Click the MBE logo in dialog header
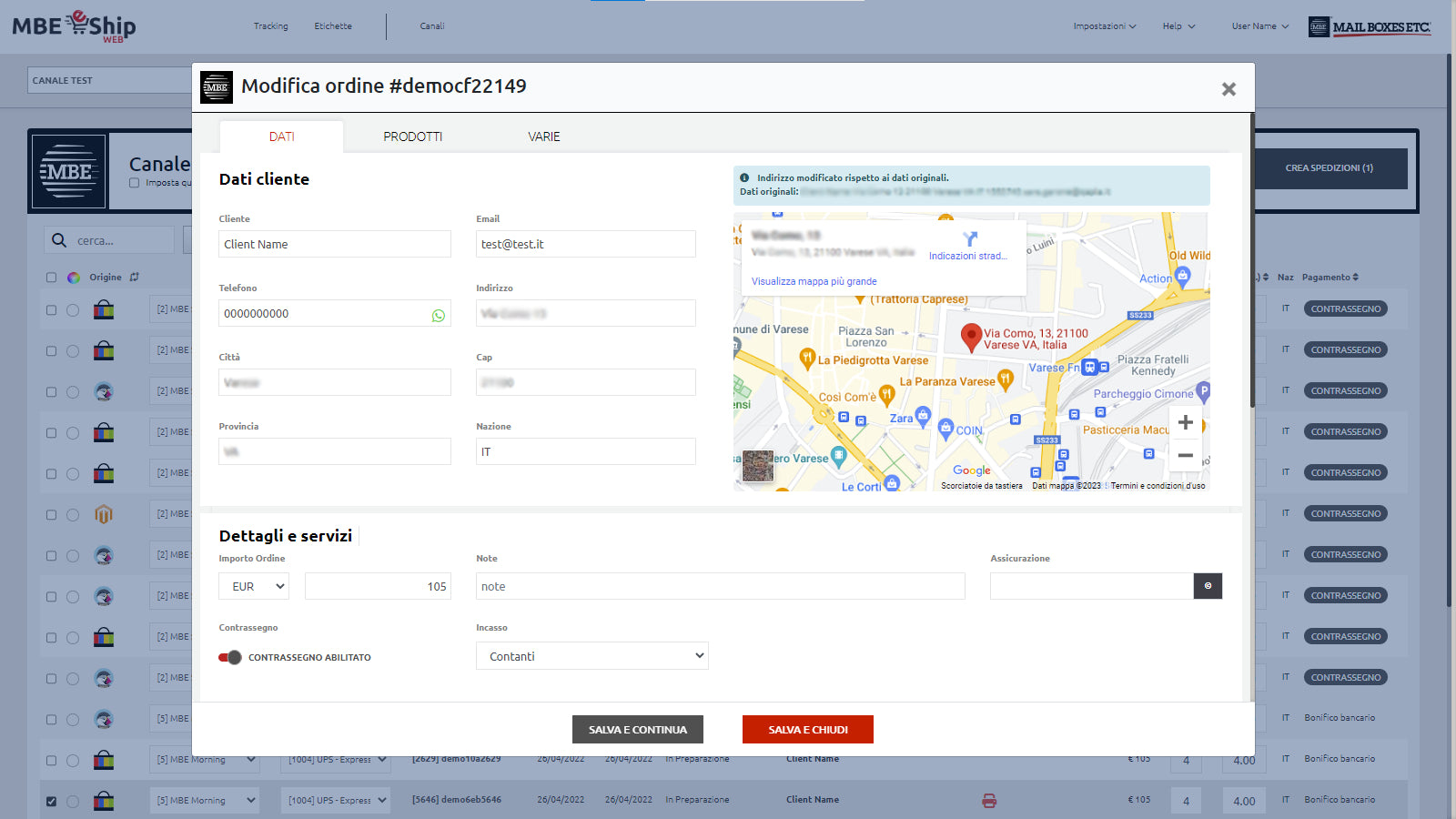 (217, 87)
